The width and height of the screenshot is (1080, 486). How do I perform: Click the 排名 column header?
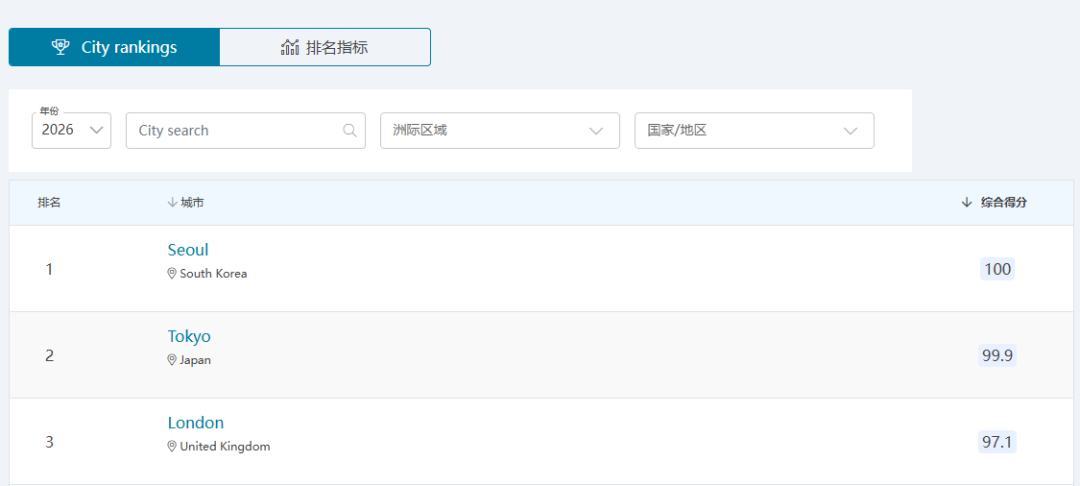tap(49, 202)
